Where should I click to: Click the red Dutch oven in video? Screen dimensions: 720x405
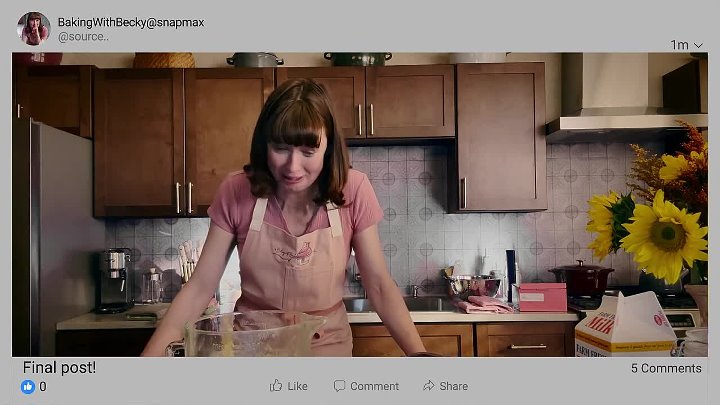(x=583, y=277)
